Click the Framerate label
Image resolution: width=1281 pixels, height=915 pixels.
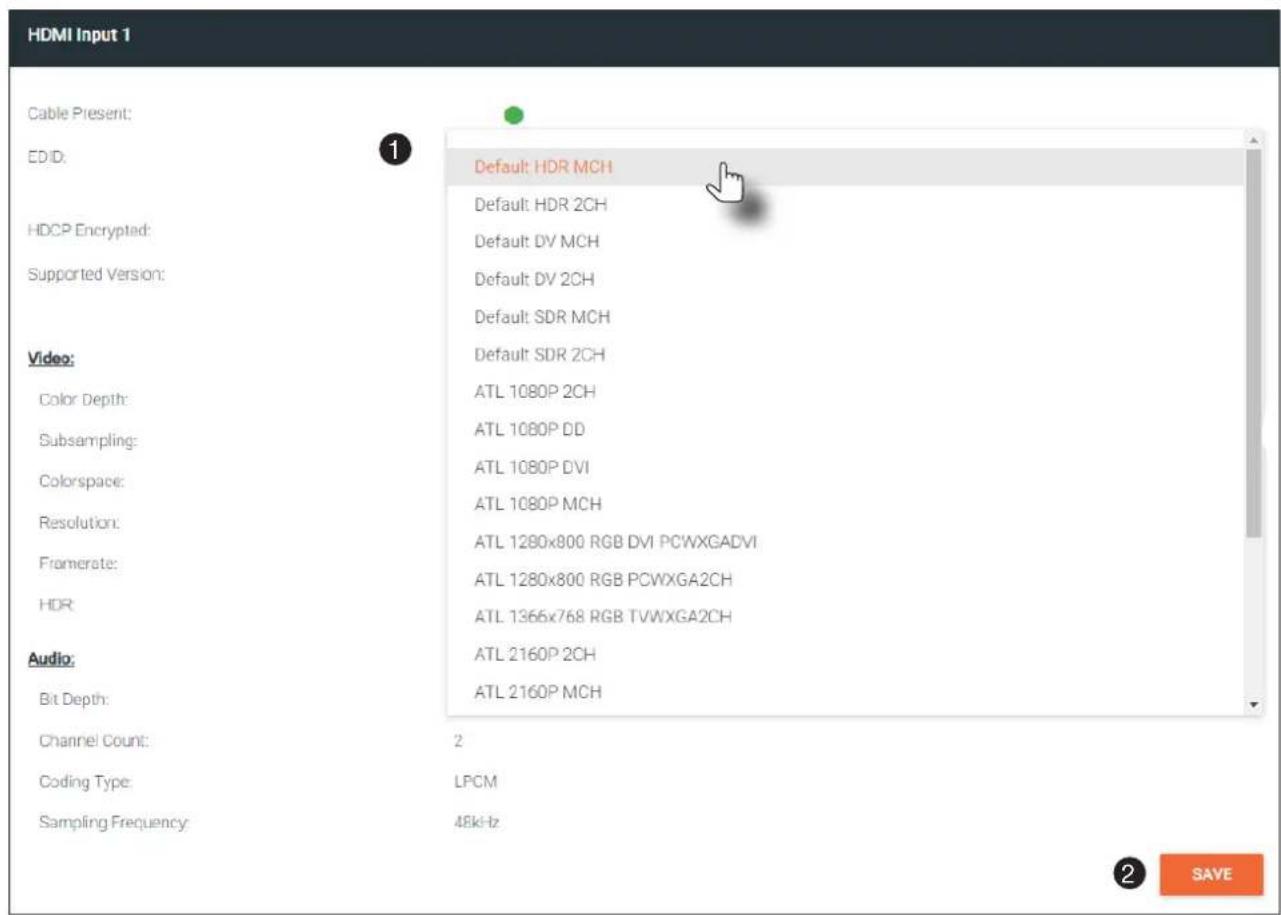point(80,563)
